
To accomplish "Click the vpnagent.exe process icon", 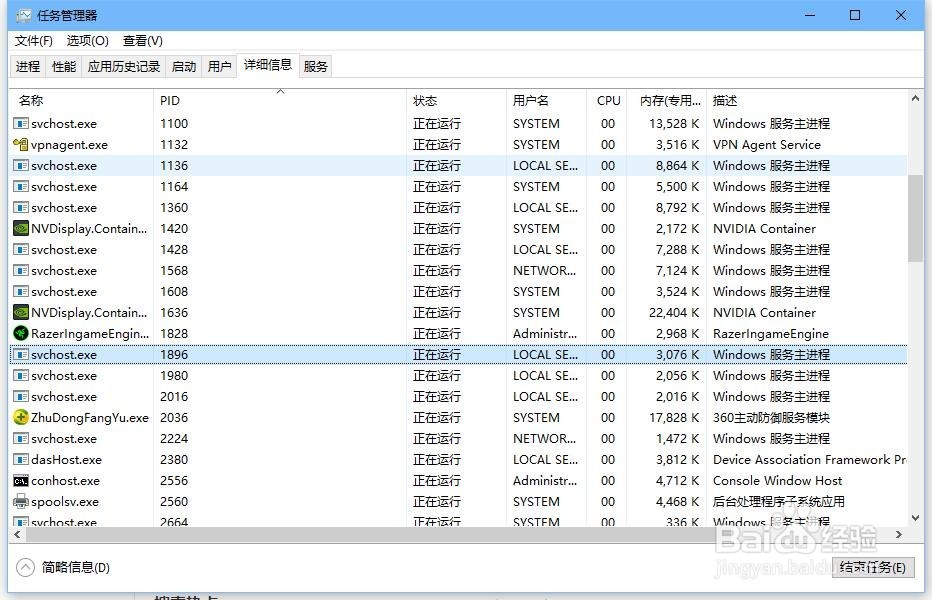I will 21,144.
